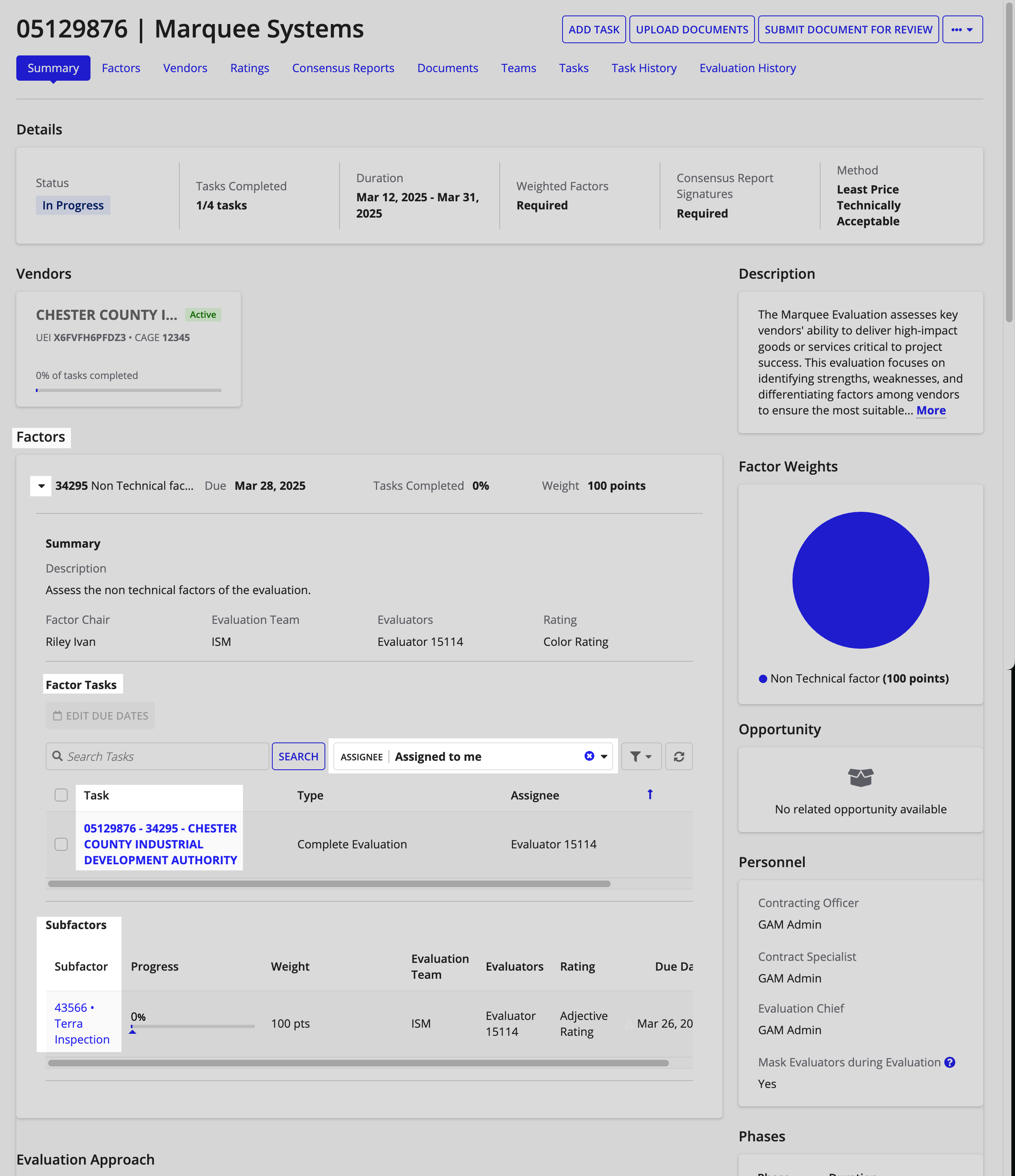Check the Chester County task row
Image resolution: width=1015 pixels, height=1176 pixels.
click(61, 844)
